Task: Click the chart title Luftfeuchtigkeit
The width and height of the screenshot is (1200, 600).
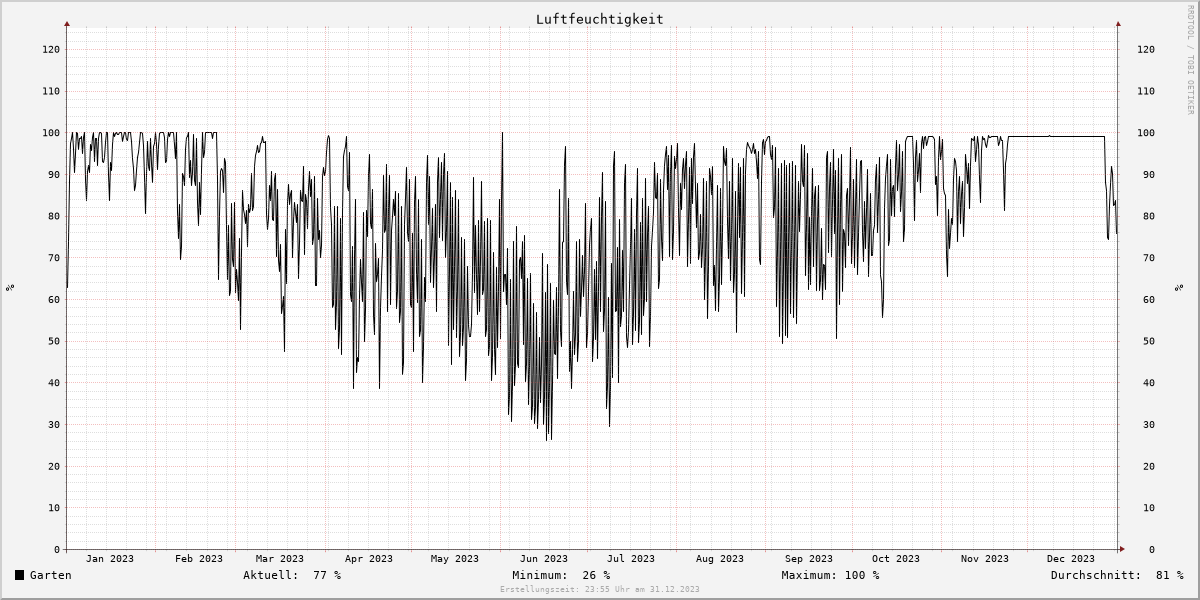Action: coord(599,19)
